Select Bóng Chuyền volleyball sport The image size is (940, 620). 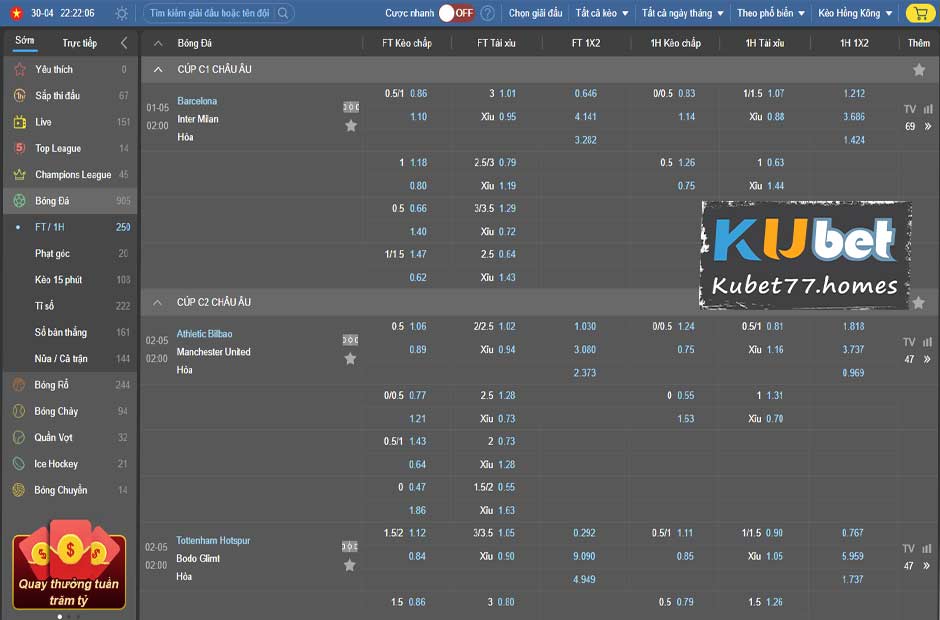click(70, 490)
